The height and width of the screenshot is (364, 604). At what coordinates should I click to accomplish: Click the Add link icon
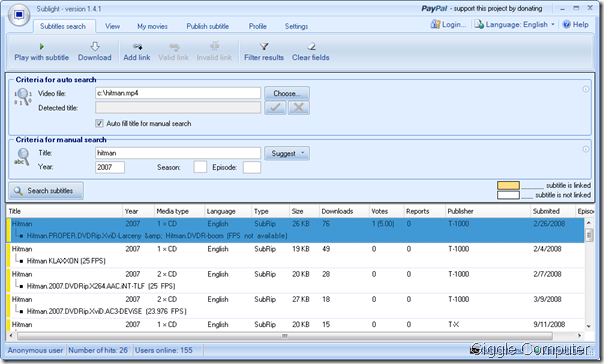[137, 47]
